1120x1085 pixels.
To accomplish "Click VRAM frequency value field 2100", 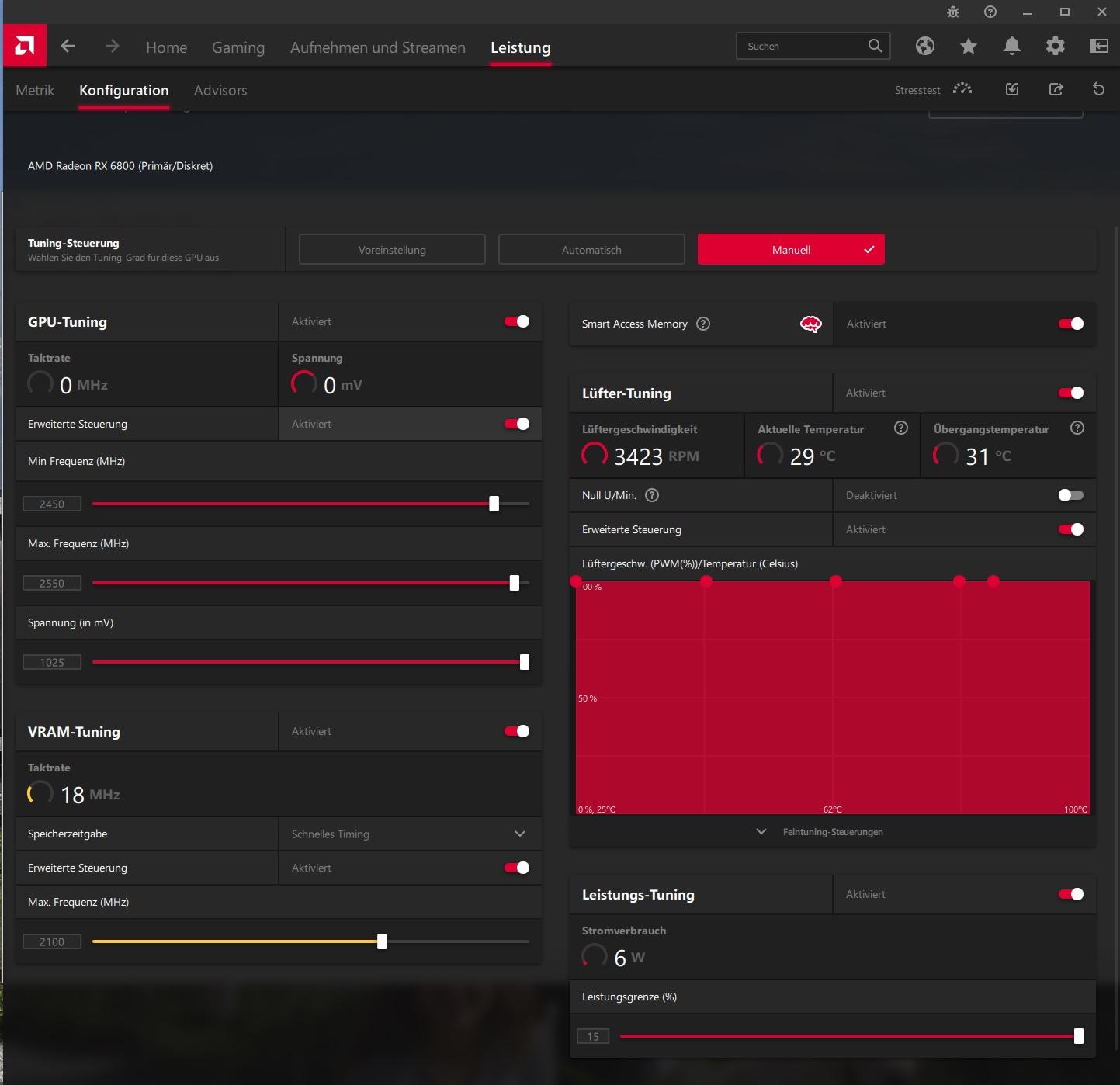I will point(52,941).
